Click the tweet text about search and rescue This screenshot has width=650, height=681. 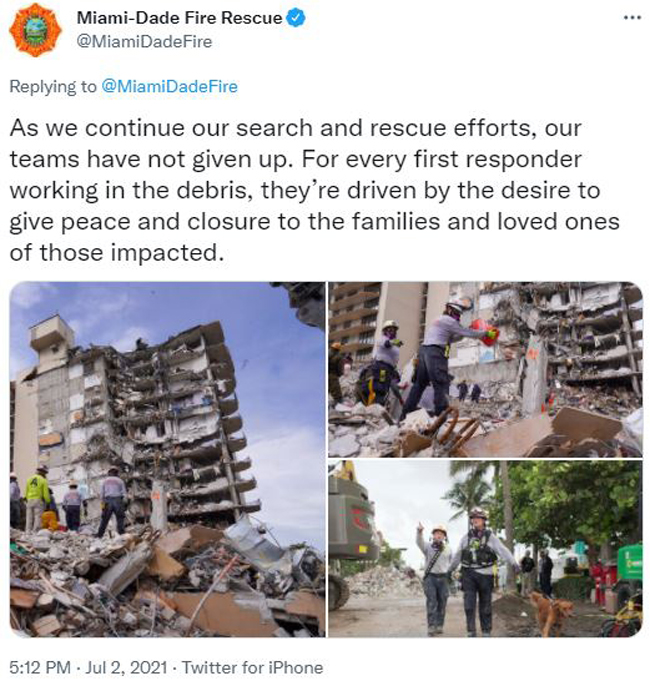click(314, 190)
